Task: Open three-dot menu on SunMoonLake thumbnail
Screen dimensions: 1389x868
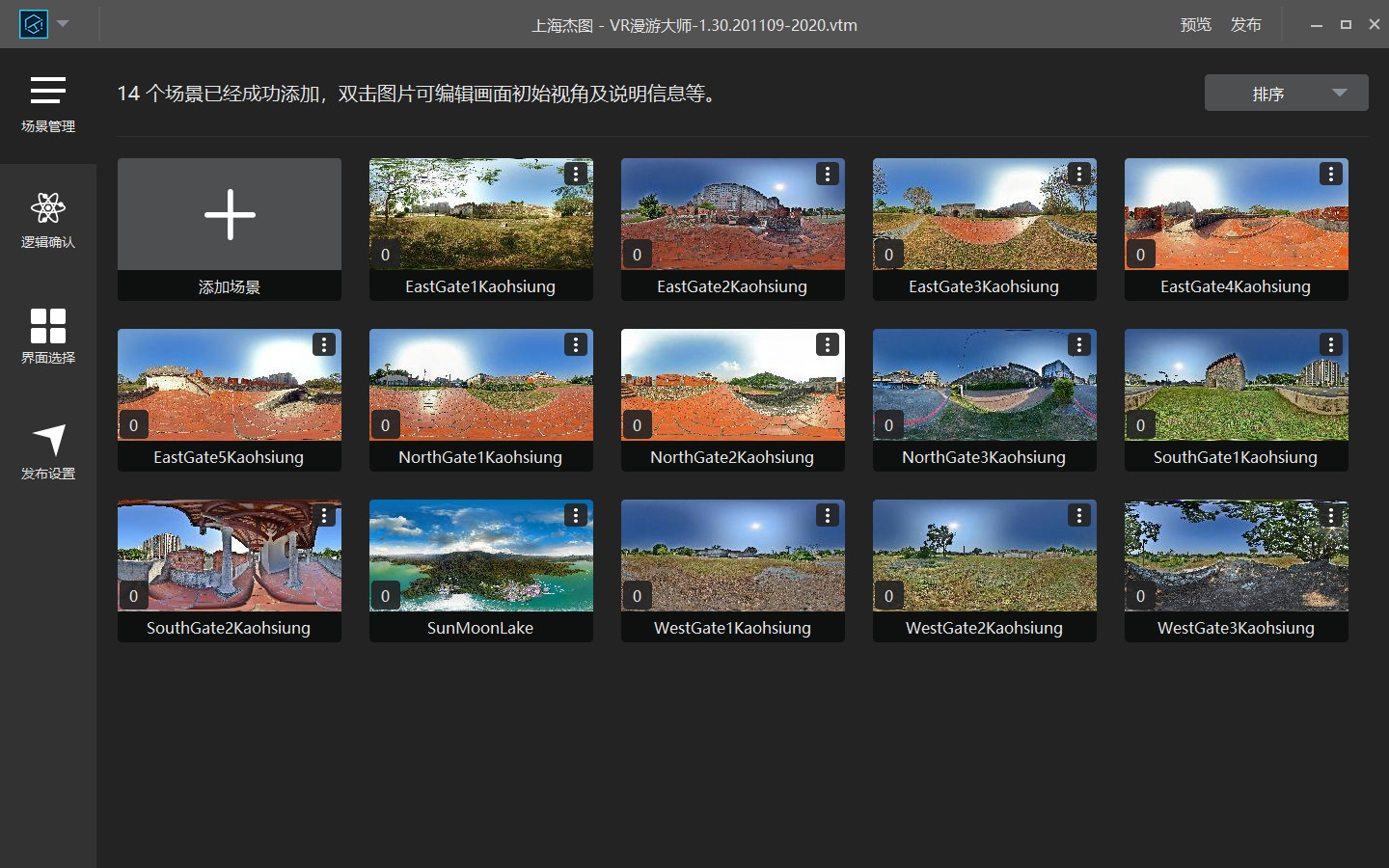Action: pos(576,515)
